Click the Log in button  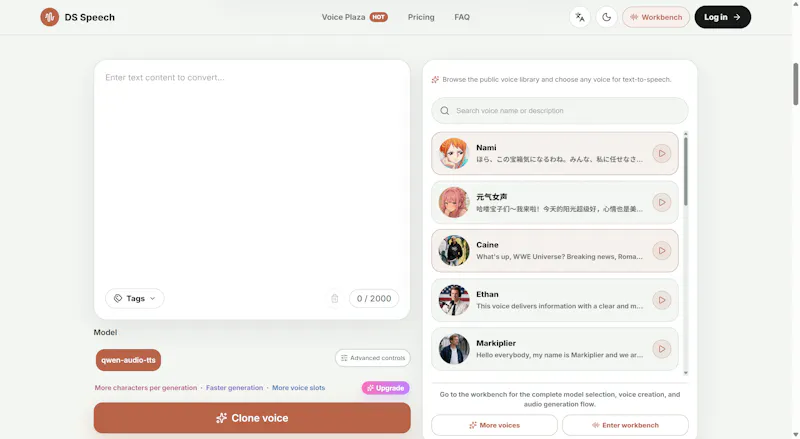click(722, 17)
